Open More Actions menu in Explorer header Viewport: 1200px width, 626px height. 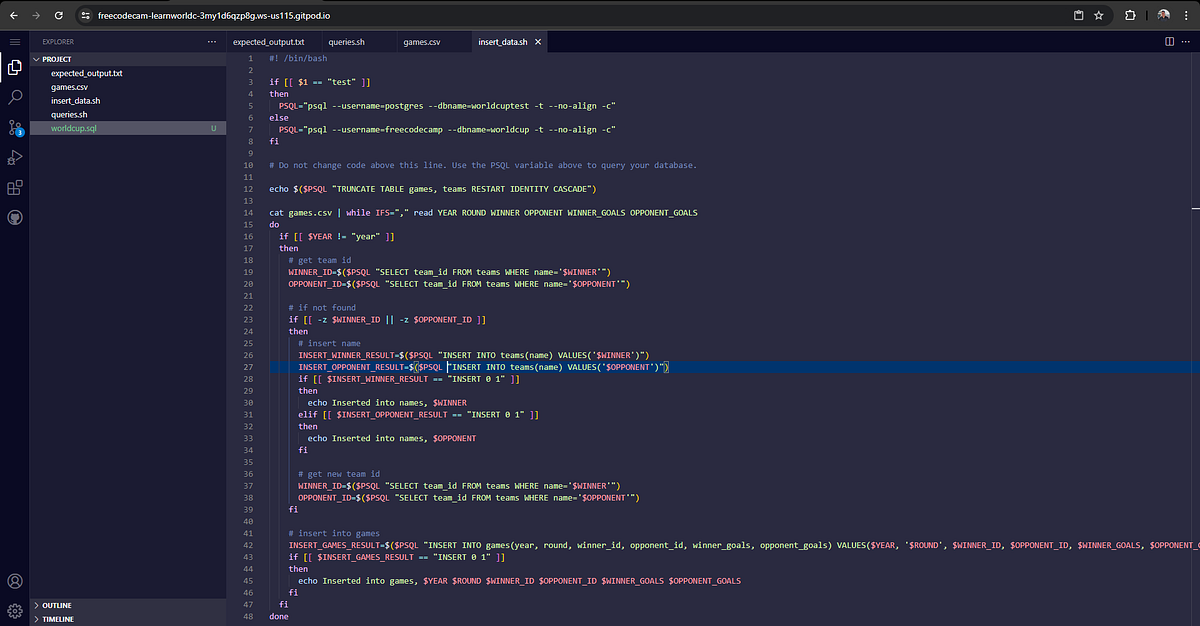click(211, 41)
